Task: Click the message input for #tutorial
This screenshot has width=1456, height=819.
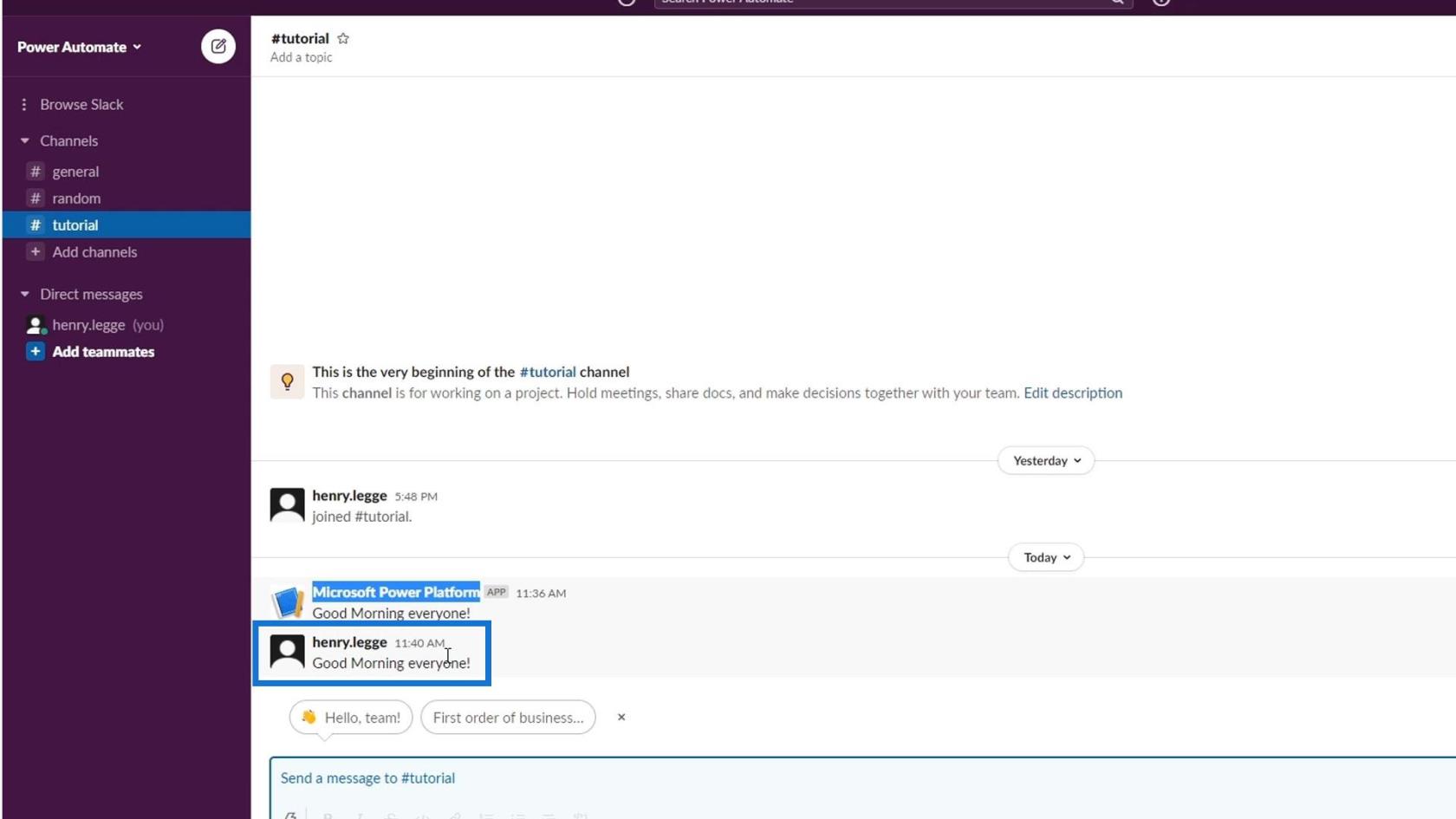Action: 862,778
